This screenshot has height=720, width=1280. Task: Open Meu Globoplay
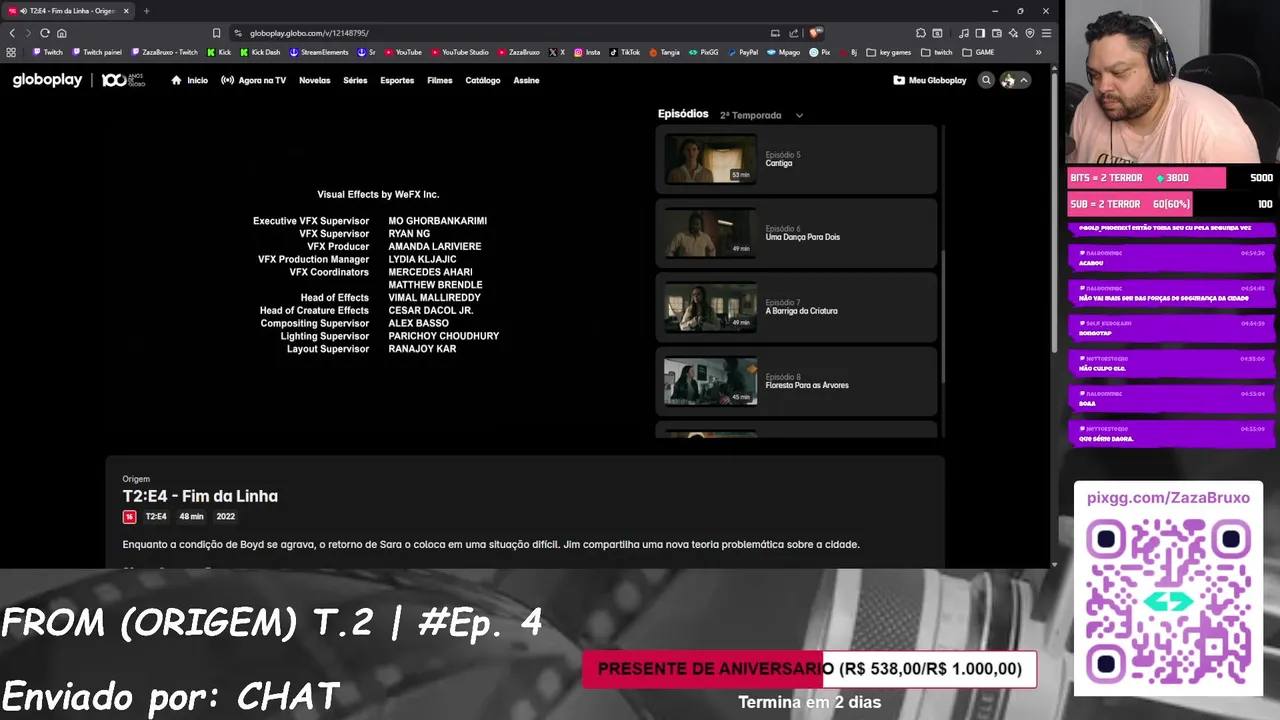tap(930, 80)
